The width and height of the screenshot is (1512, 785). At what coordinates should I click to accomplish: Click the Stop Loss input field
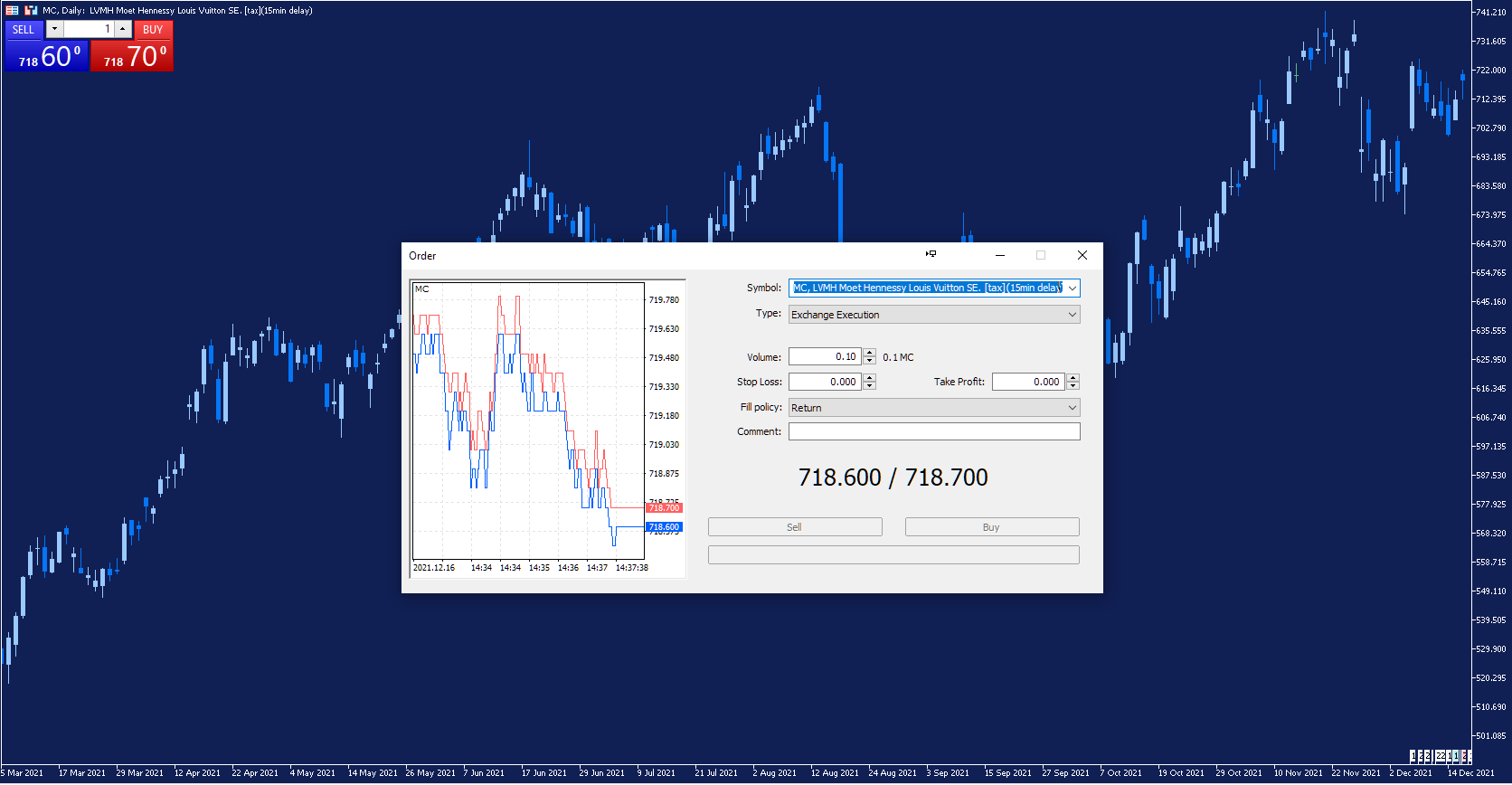[x=825, y=382]
